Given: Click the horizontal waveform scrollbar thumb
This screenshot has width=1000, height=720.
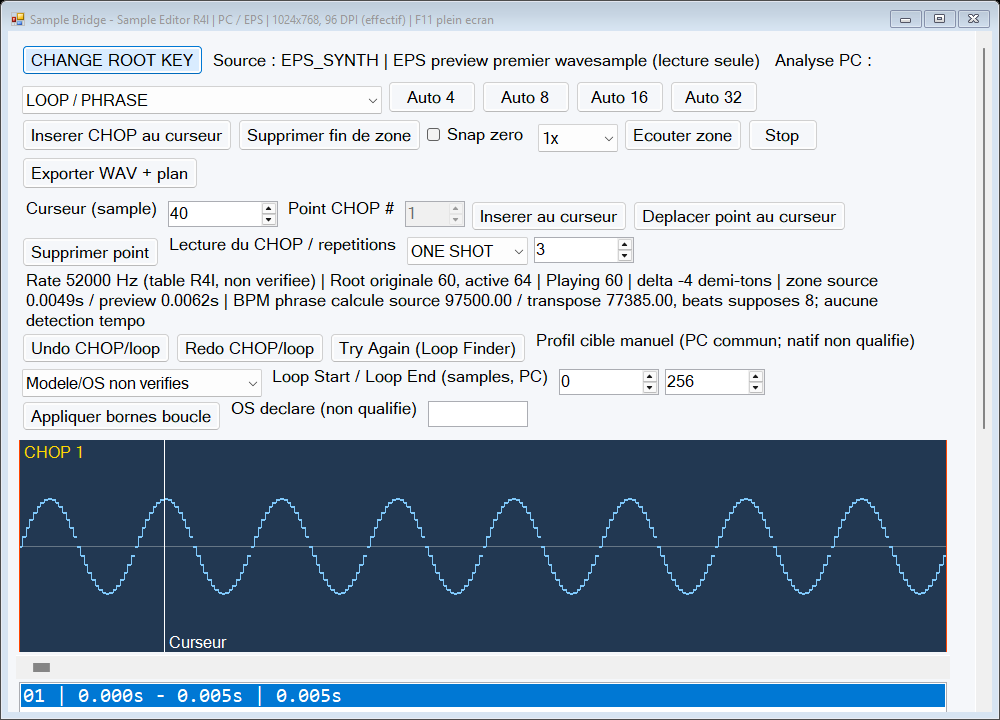Looking at the screenshot, I should coord(41,667).
